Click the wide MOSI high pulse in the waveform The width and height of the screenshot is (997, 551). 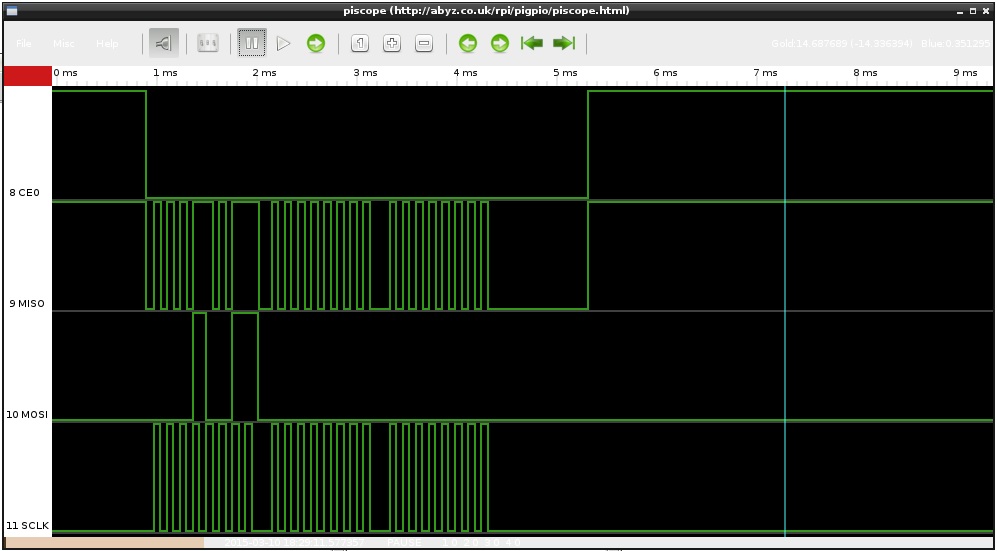[245, 366]
